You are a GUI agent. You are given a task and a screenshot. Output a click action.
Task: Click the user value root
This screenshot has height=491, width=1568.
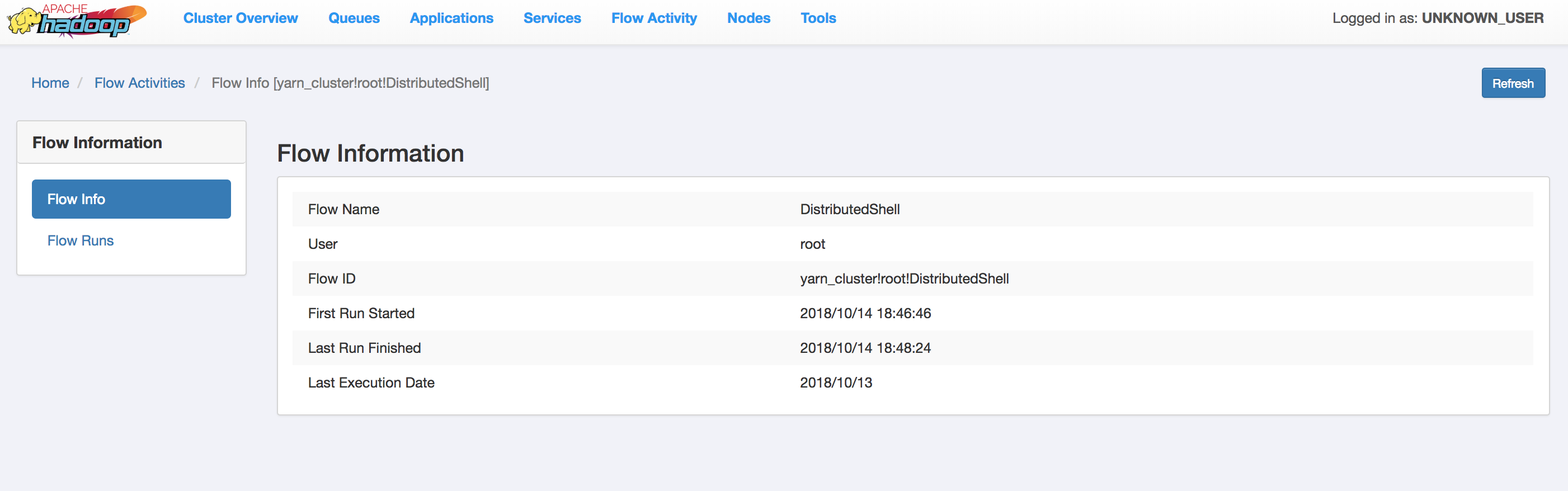pos(813,244)
